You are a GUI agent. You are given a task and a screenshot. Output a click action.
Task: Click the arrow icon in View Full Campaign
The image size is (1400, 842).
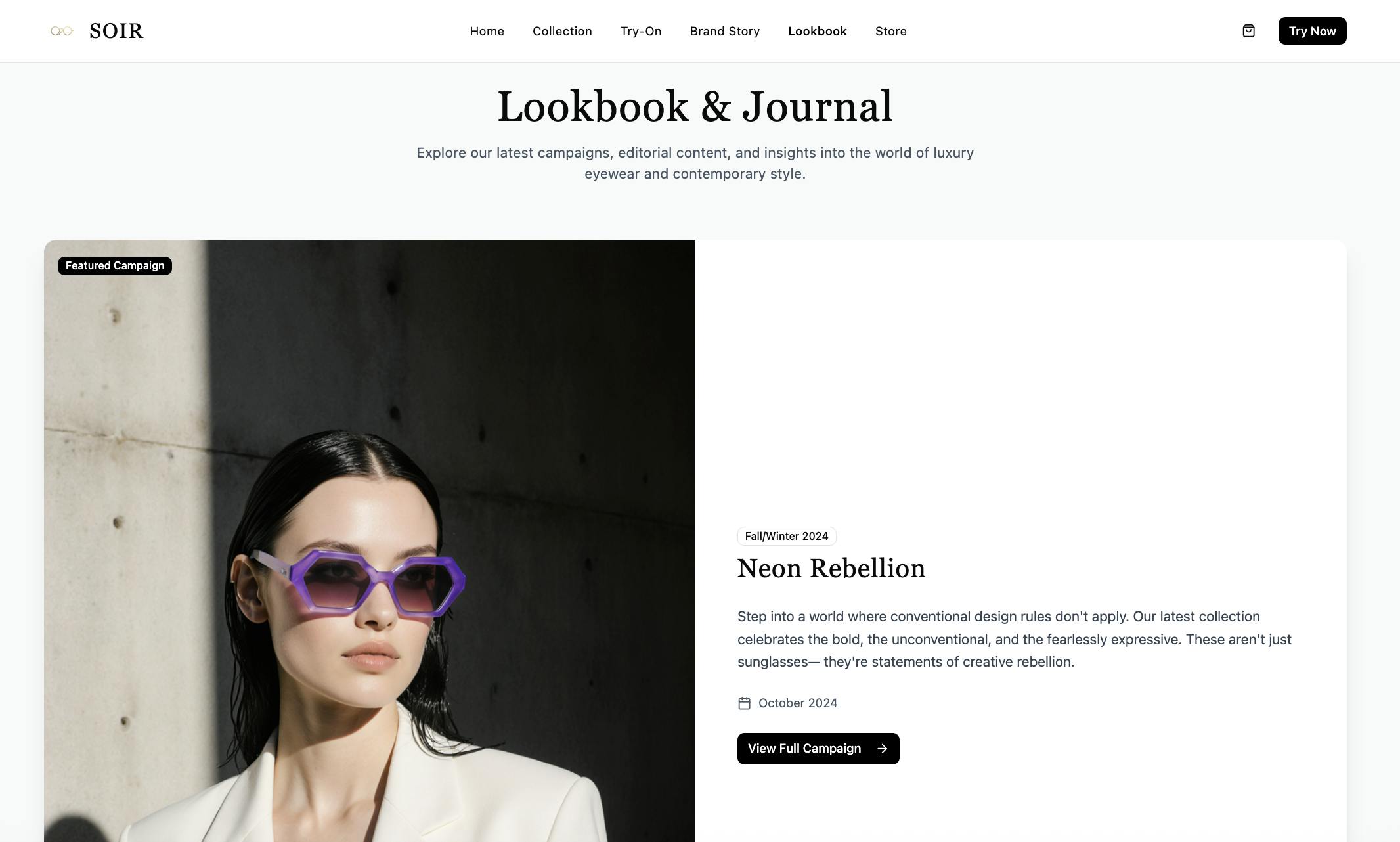click(x=882, y=749)
